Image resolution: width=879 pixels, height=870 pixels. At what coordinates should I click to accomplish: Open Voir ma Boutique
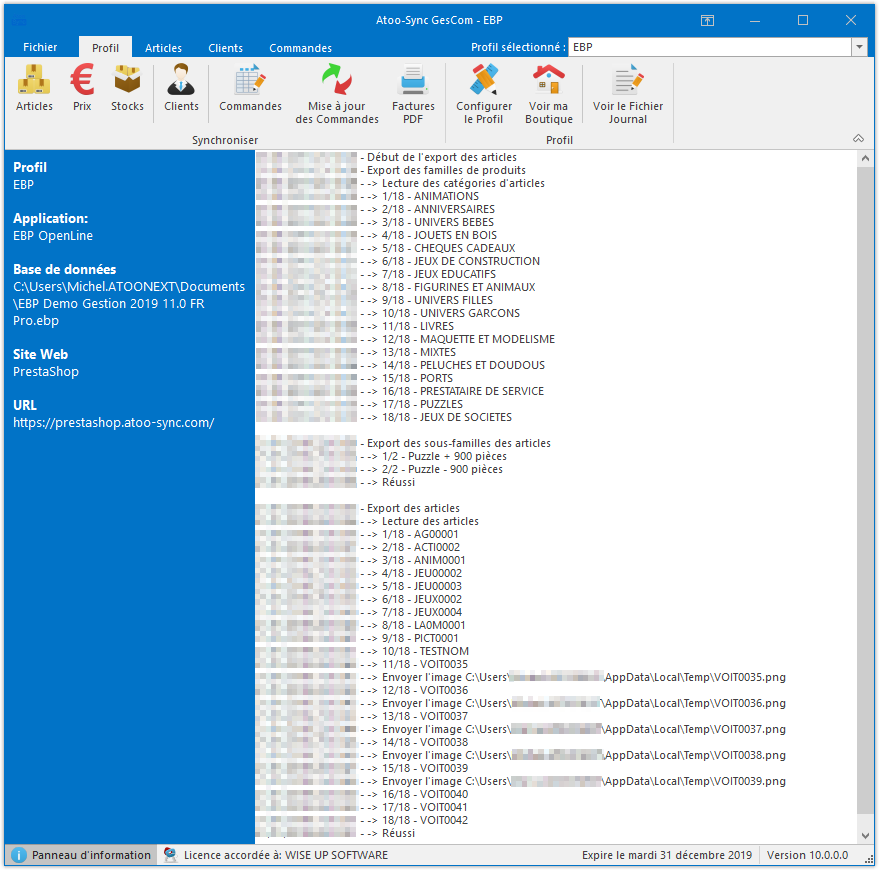tap(549, 95)
